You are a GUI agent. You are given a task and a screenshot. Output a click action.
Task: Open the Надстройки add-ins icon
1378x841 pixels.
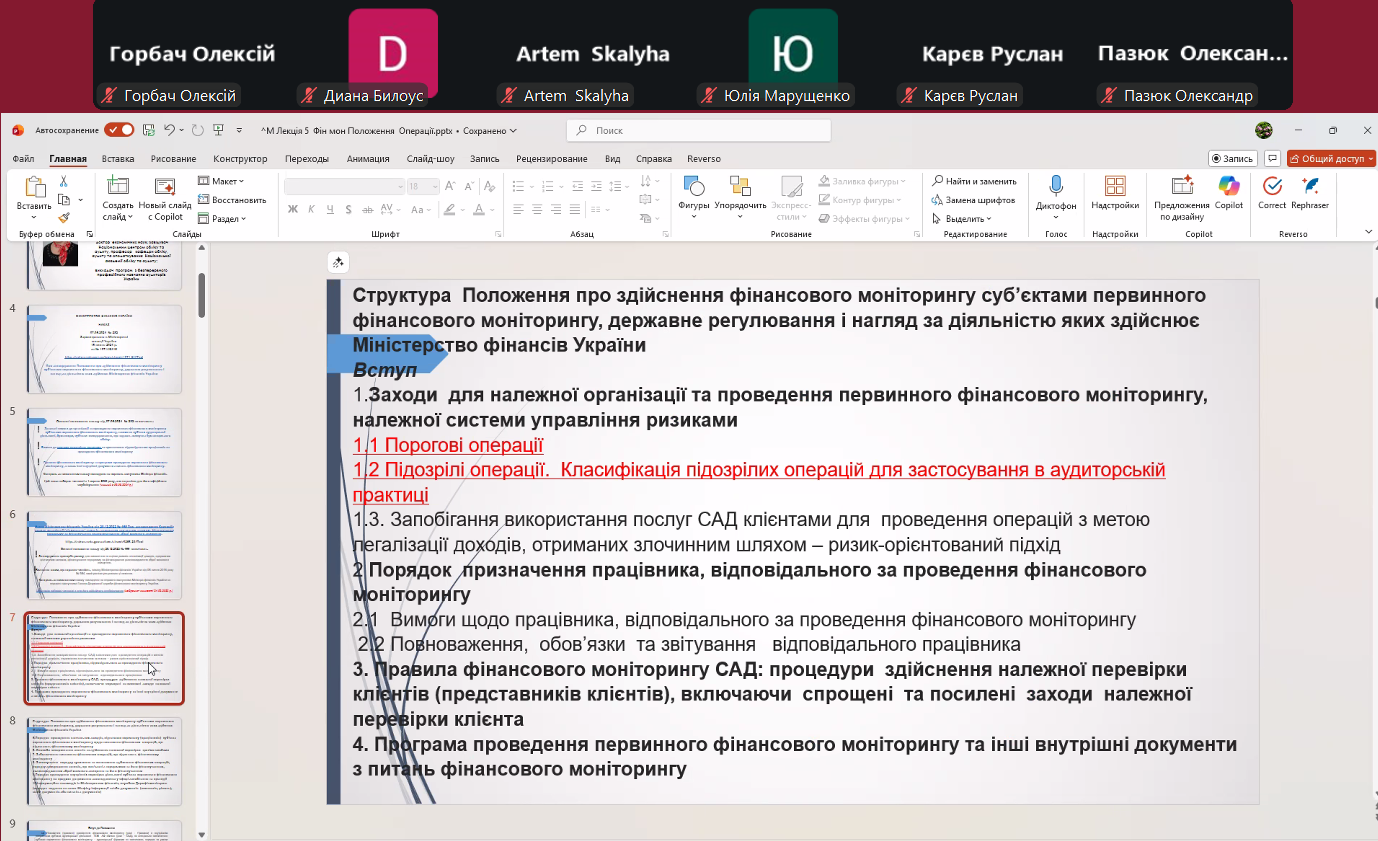(x=1114, y=187)
